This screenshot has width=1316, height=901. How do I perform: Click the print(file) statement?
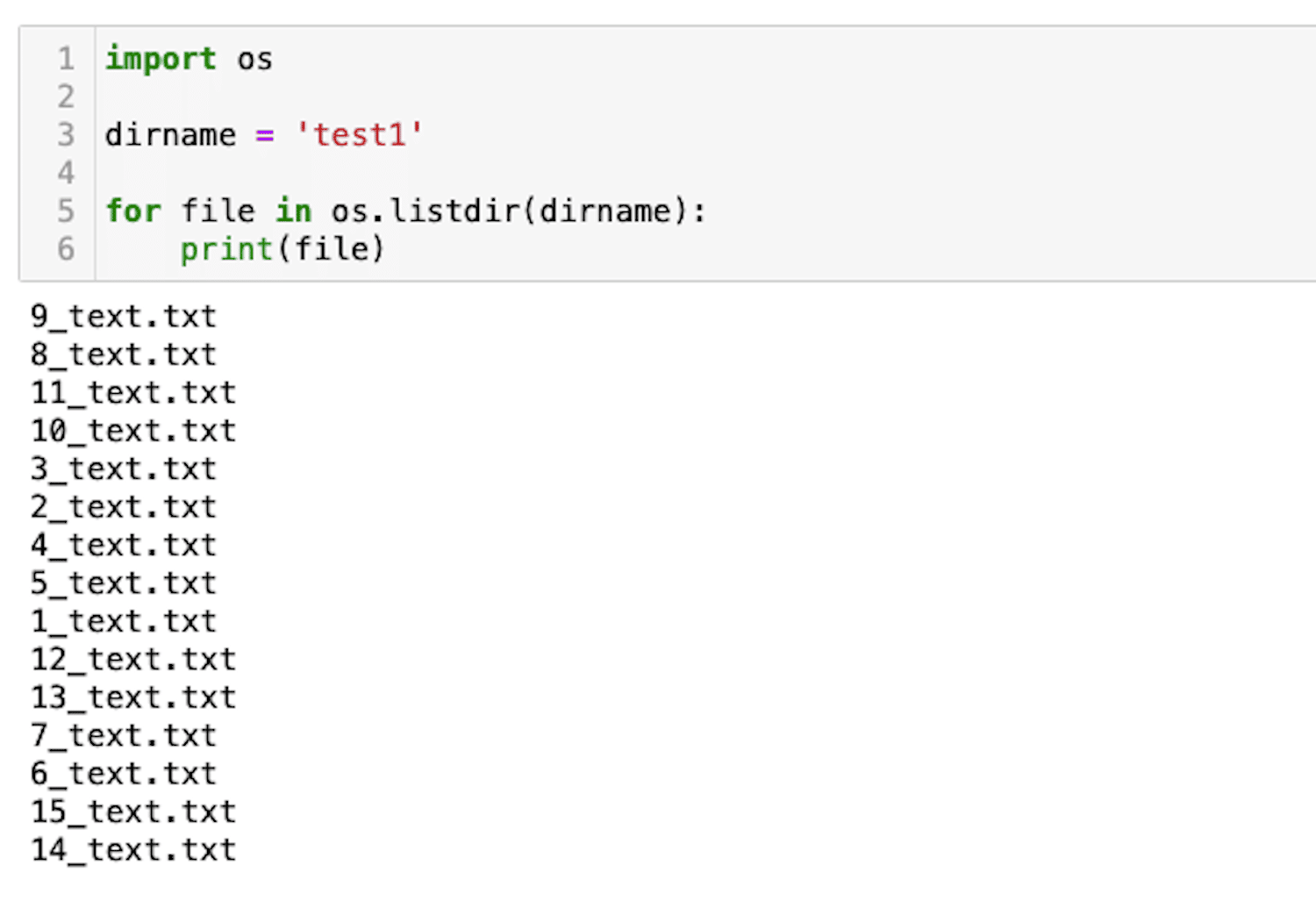point(283,249)
